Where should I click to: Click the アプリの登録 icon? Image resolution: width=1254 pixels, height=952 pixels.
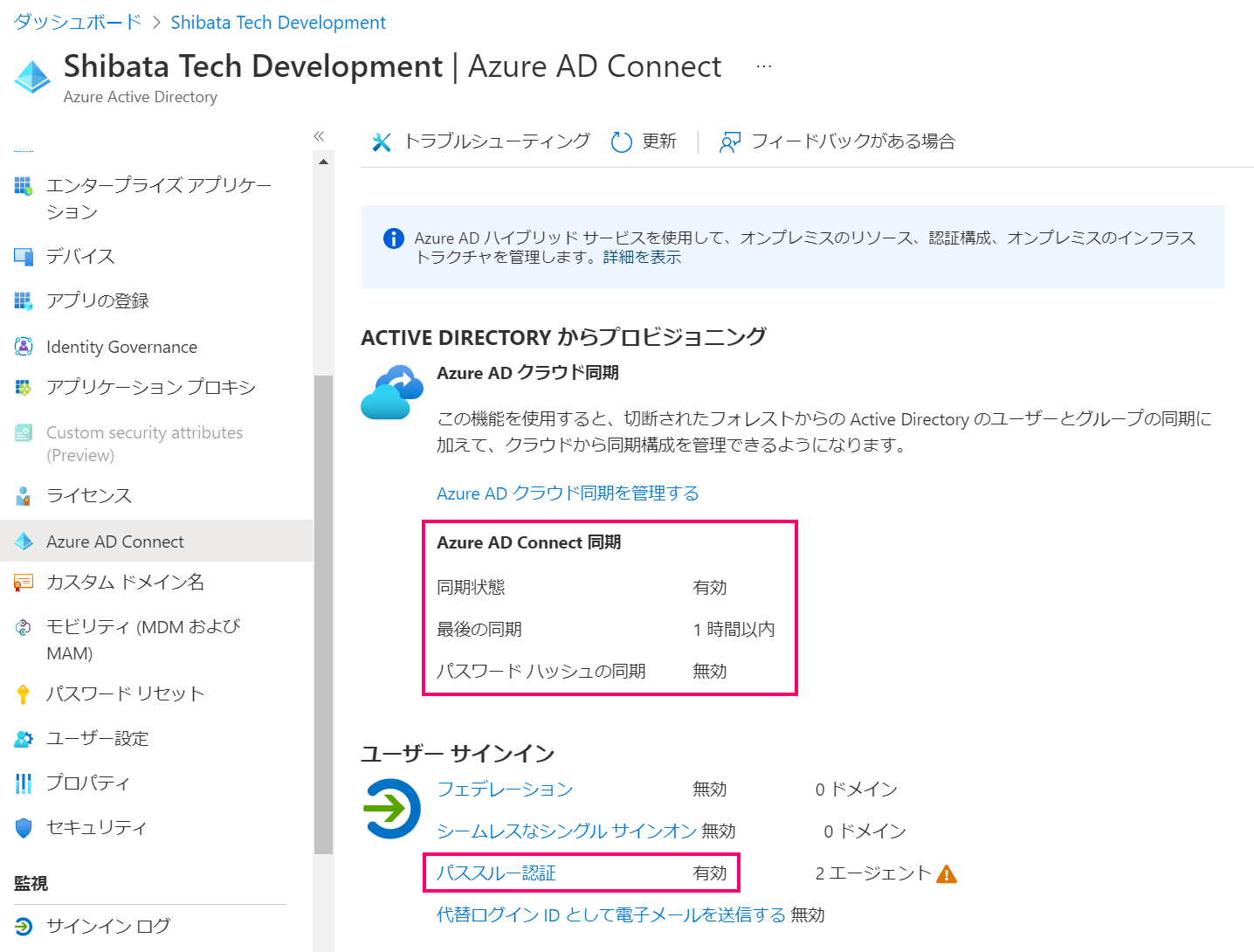[24, 301]
